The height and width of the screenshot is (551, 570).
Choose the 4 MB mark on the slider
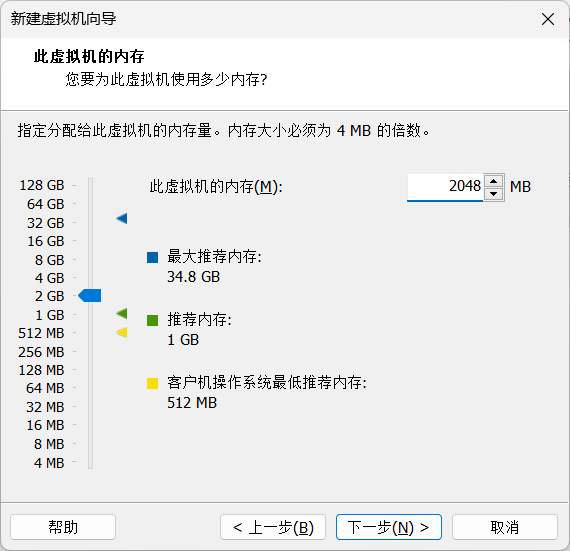tap(90, 462)
